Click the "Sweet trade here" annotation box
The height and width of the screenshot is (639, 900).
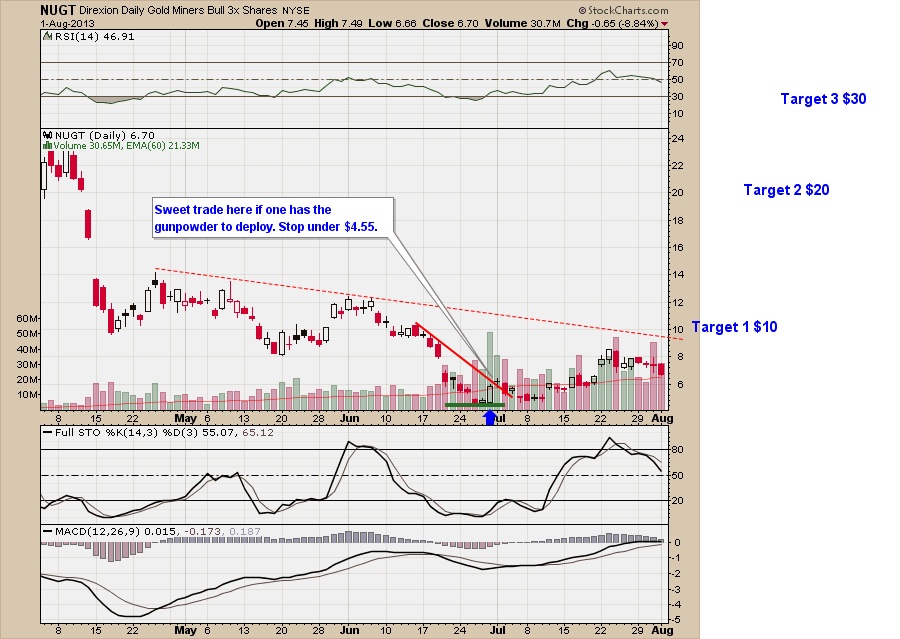click(273, 218)
